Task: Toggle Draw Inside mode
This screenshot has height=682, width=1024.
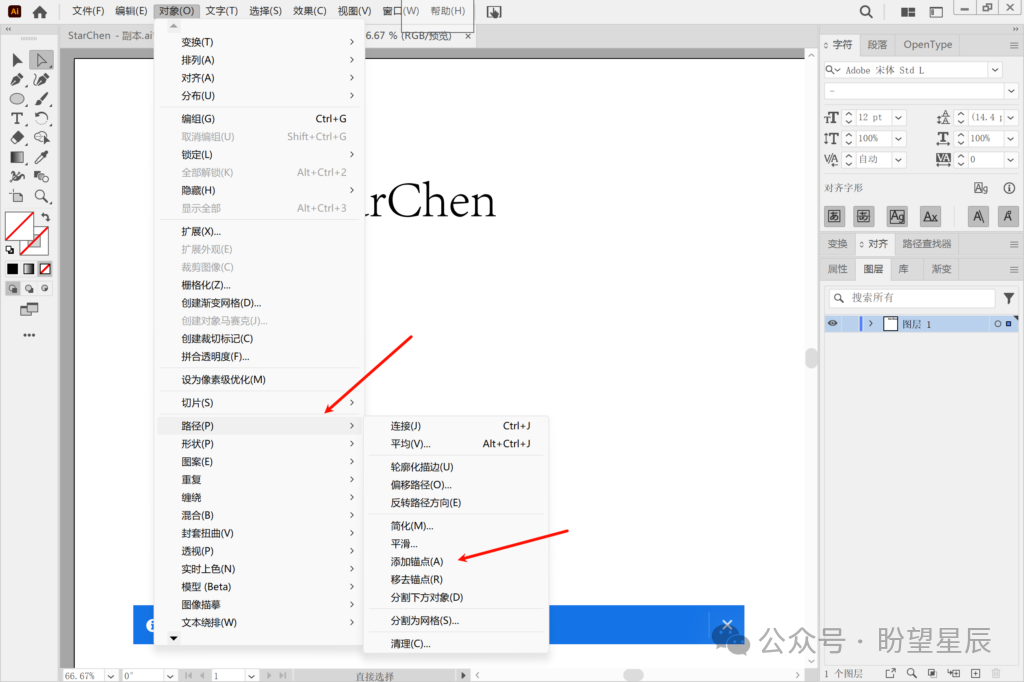Action: coord(44,289)
